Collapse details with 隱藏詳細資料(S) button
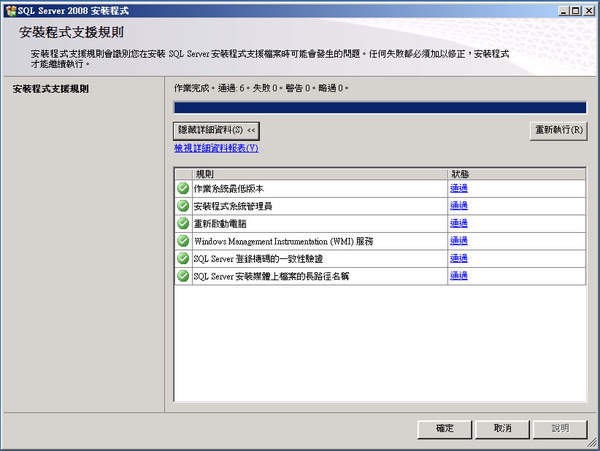The image size is (600, 451). [216, 131]
